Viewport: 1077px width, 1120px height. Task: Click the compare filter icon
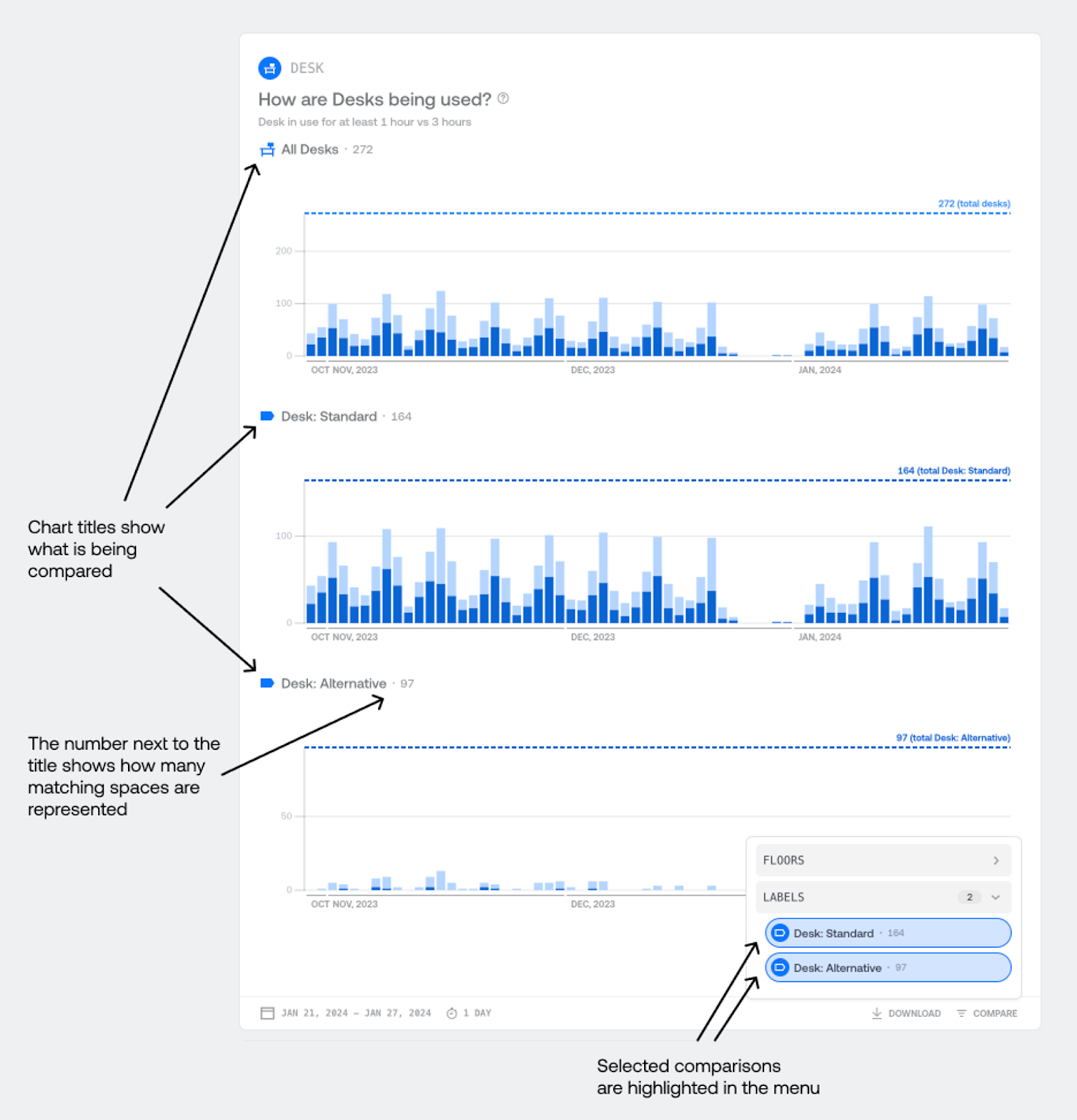(x=963, y=1013)
